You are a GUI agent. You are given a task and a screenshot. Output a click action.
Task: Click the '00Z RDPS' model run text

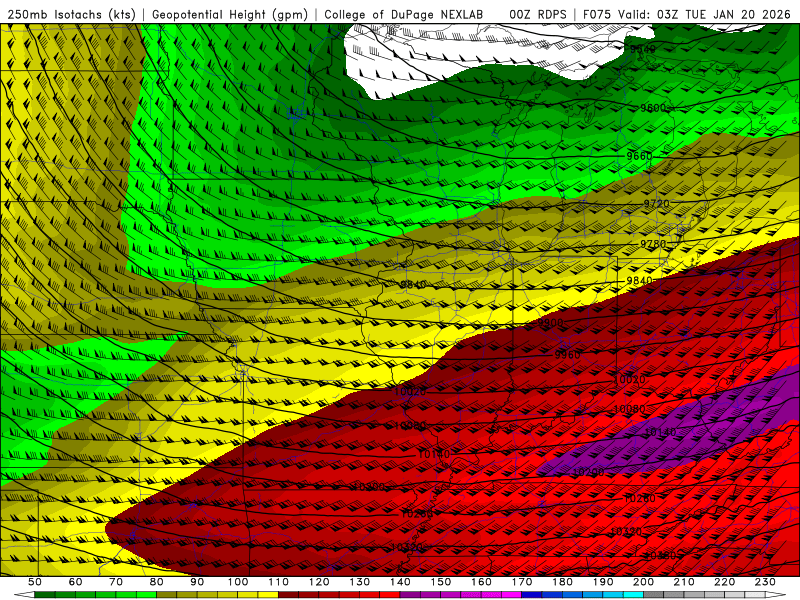(x=538, y=15)
